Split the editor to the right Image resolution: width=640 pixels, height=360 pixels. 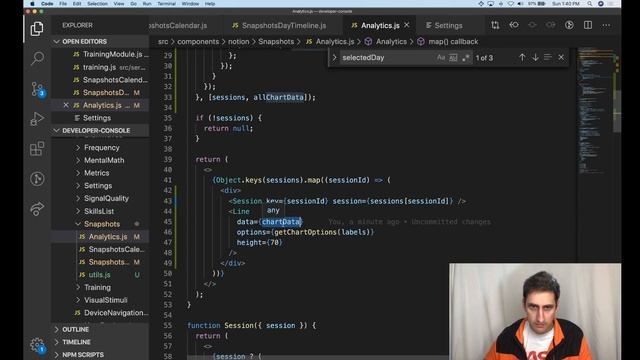click(588, 25)
